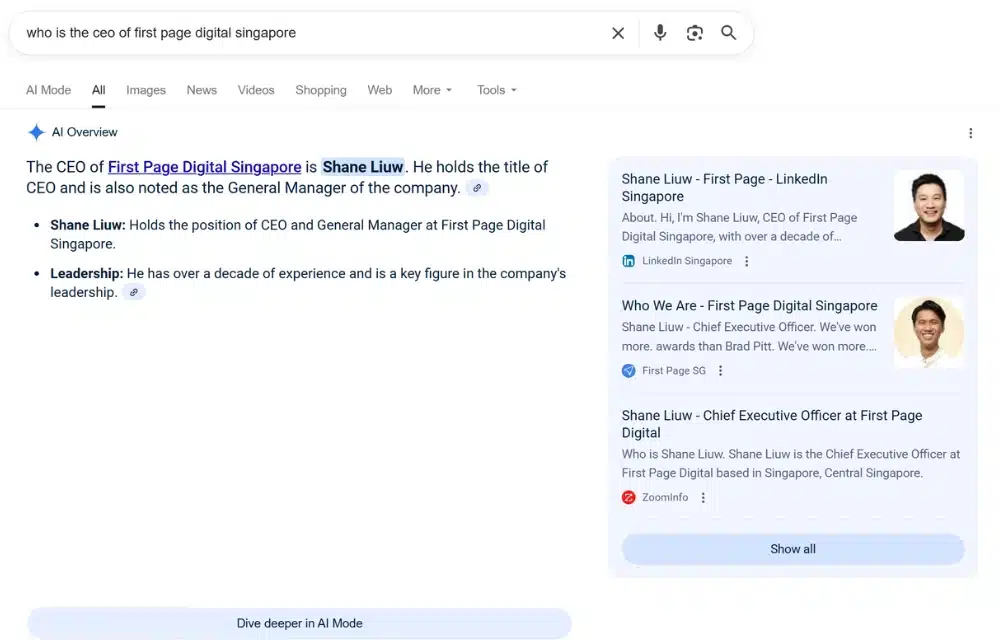Select the All results tab
The image size is (1000, 640).
[x=98, y=90]
